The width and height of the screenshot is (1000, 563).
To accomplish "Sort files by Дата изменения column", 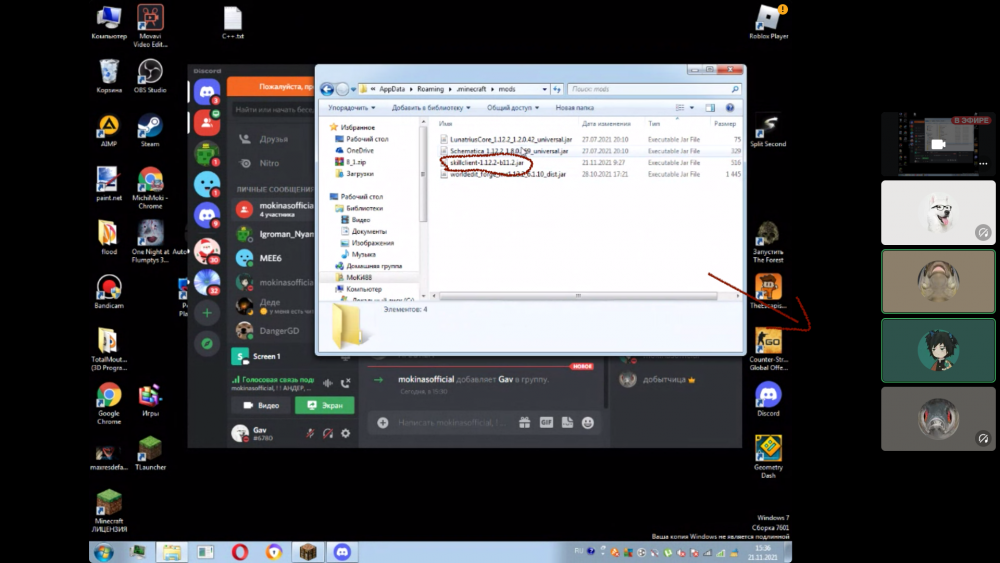I will (x=606, y=124).
